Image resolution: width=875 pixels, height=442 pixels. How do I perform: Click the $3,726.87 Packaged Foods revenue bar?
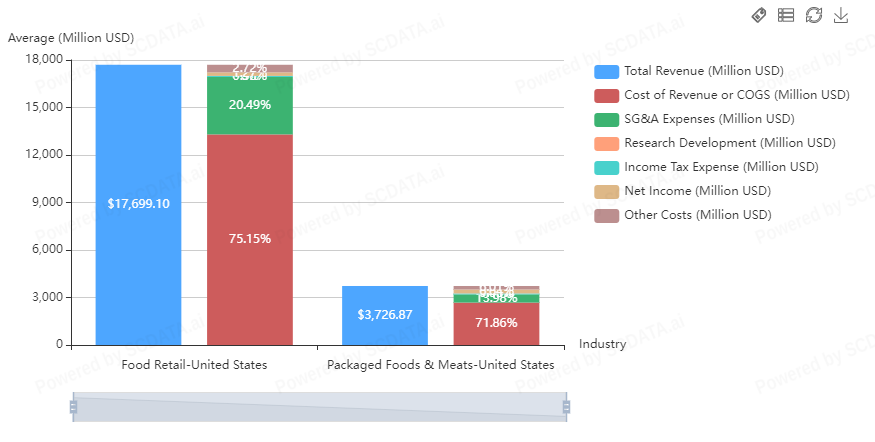pyautogui.click(x=385, y=316)
